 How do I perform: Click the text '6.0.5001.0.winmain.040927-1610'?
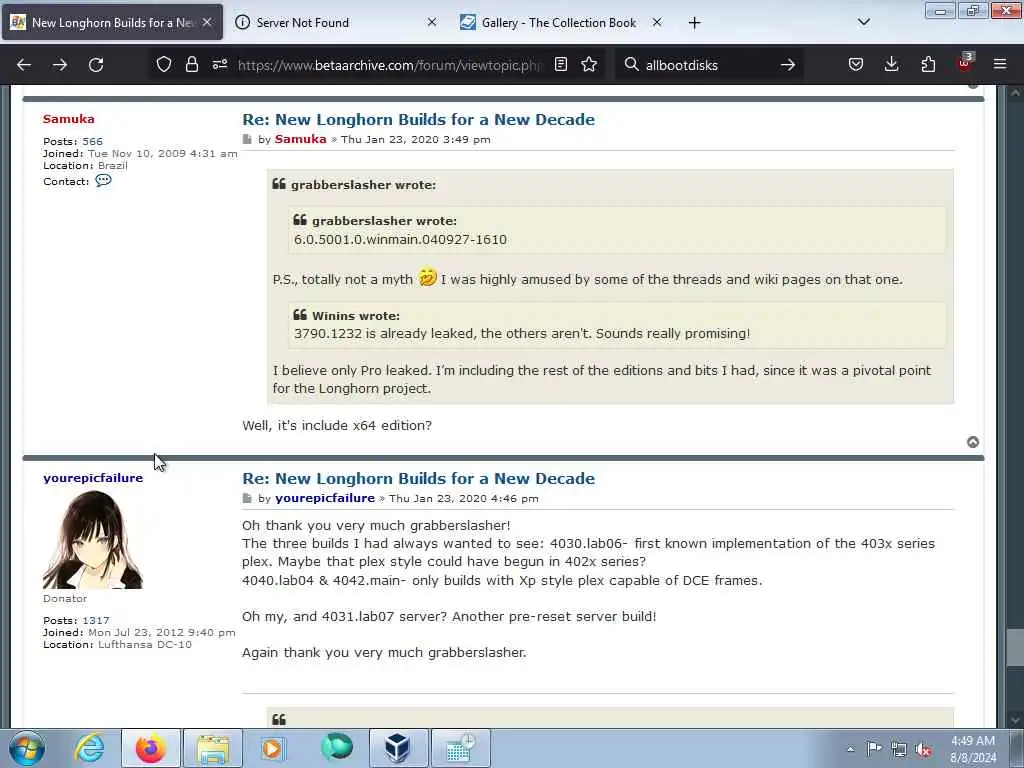pyautogui.click(x=400, y=240)
